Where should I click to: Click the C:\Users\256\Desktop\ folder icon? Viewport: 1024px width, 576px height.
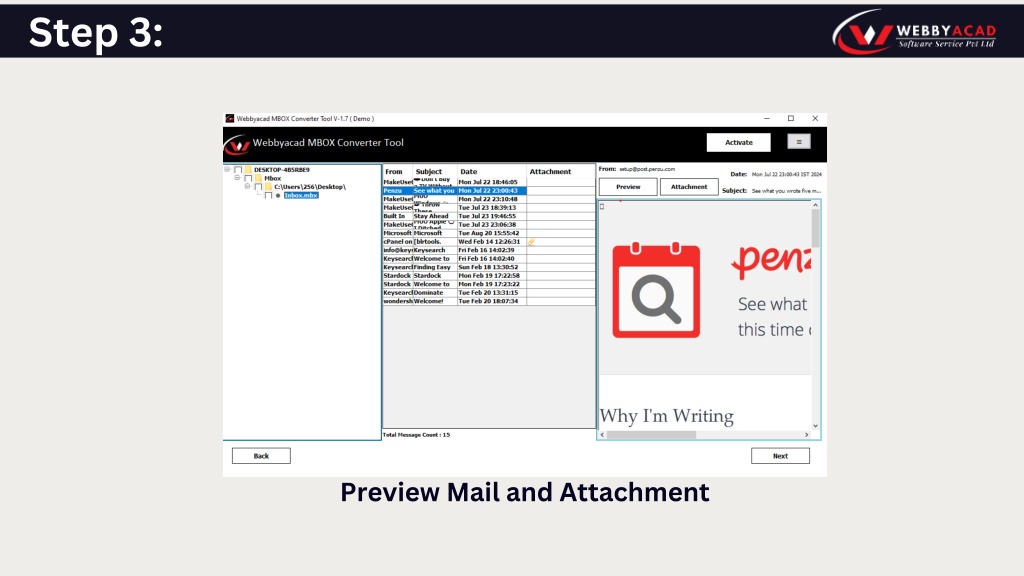pos(268,187)
